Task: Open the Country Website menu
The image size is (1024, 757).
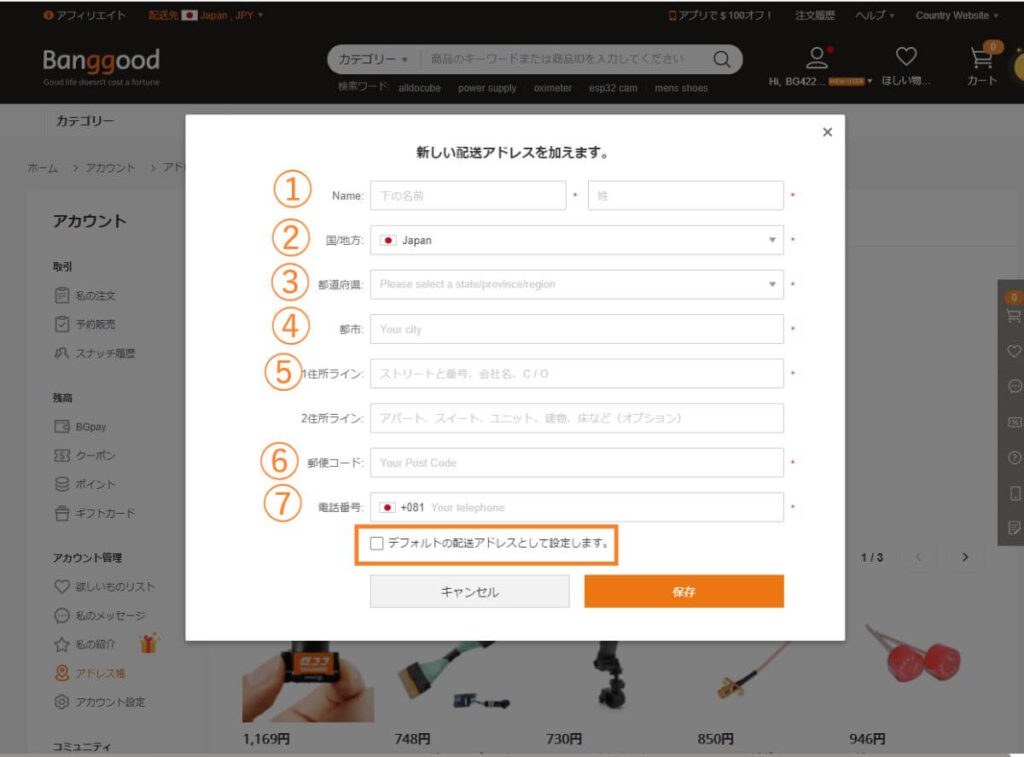Action: 952,15
